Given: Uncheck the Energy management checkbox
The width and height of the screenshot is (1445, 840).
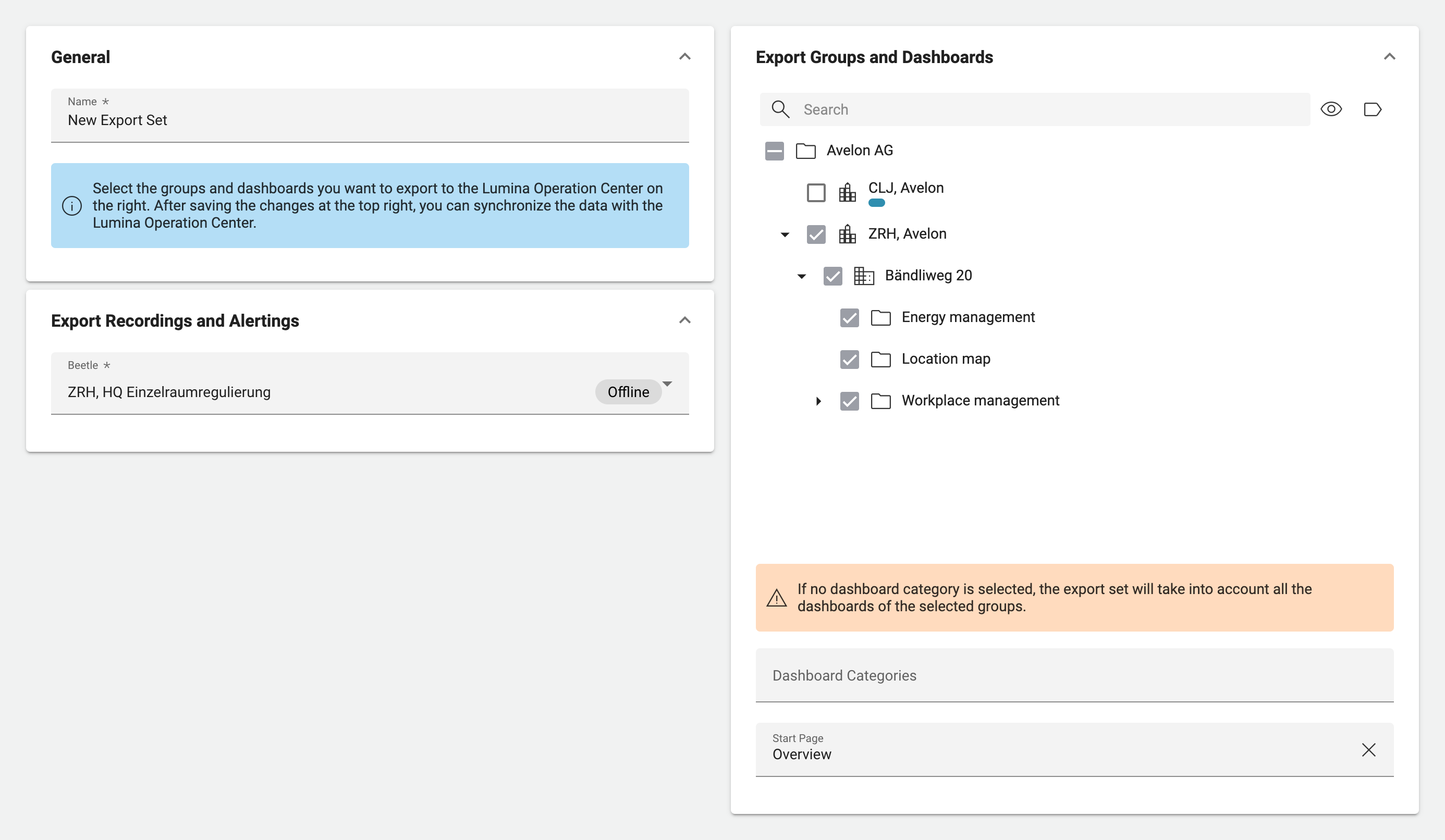Looking at the screenshot, I should (849, 318).
